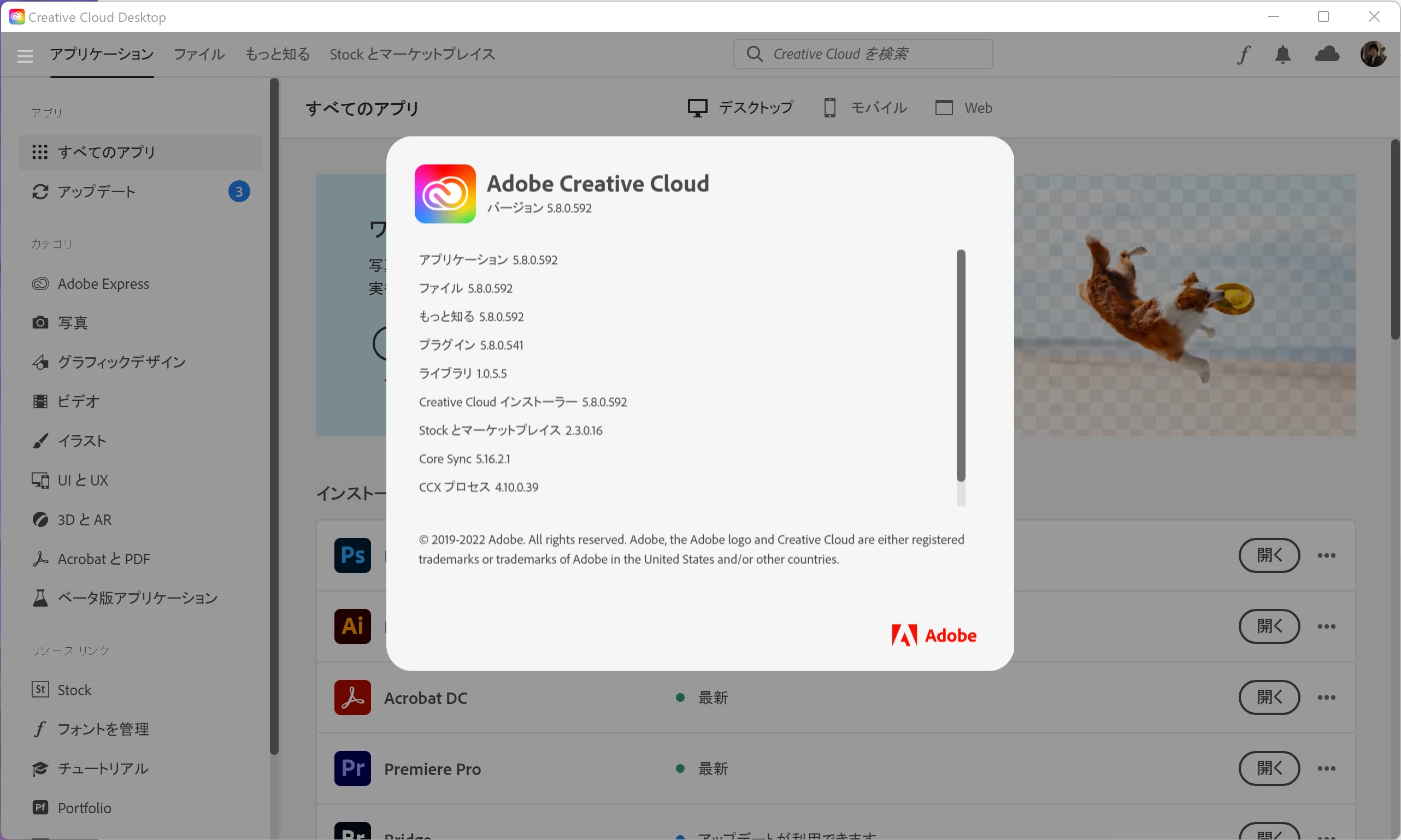
Task: Click the about dialog version scrollbar
Action: 961,366
